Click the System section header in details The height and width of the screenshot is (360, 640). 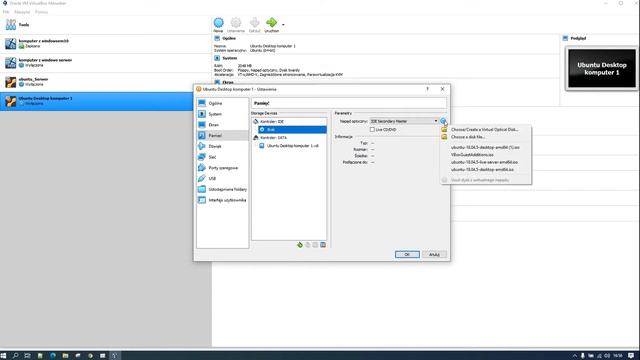coord(229,58)
